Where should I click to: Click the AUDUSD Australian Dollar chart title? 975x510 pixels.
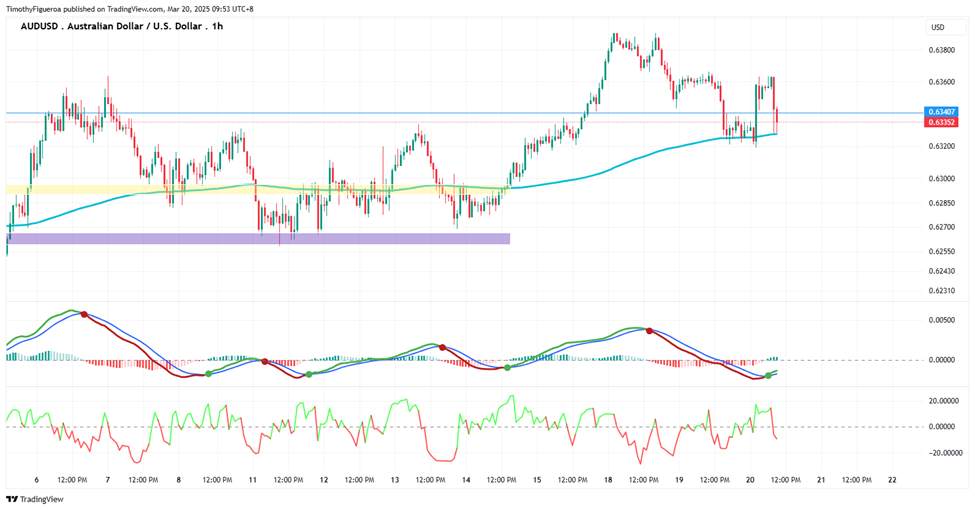[x=122, y=26]
